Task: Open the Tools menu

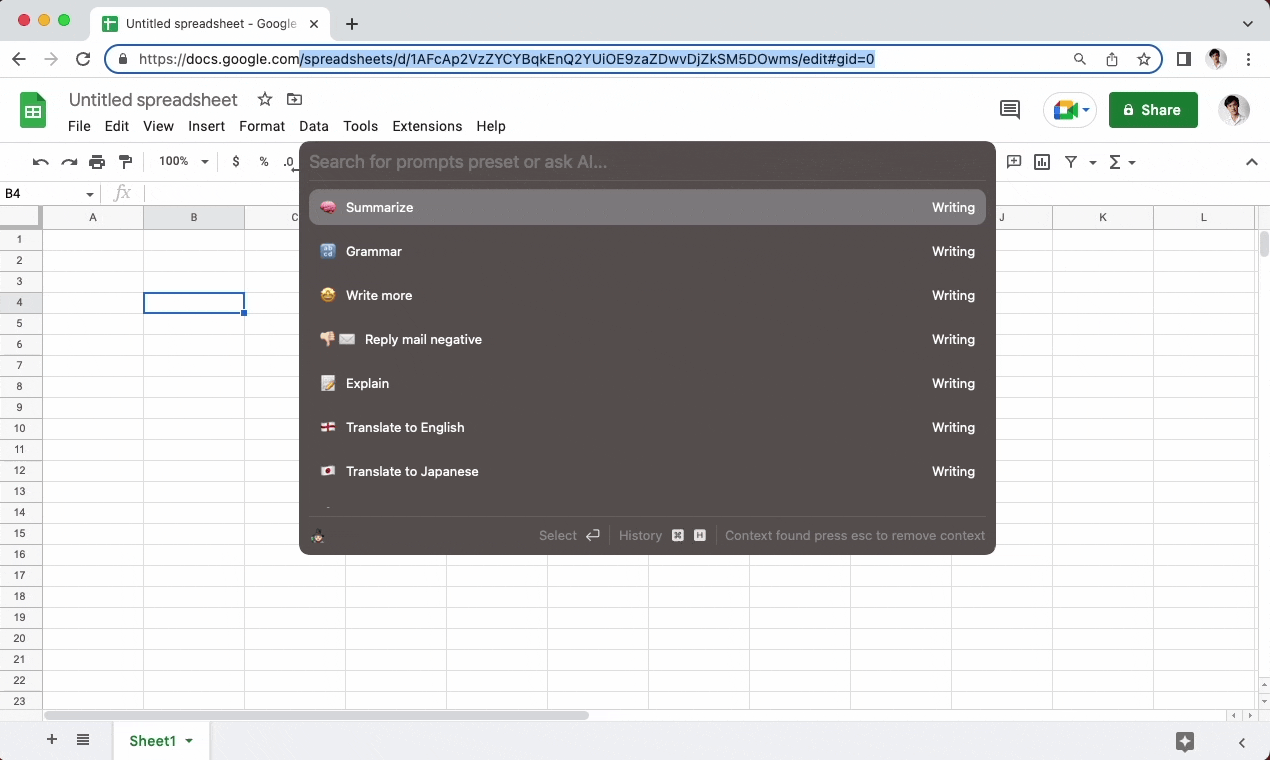Action: (360, 126)
